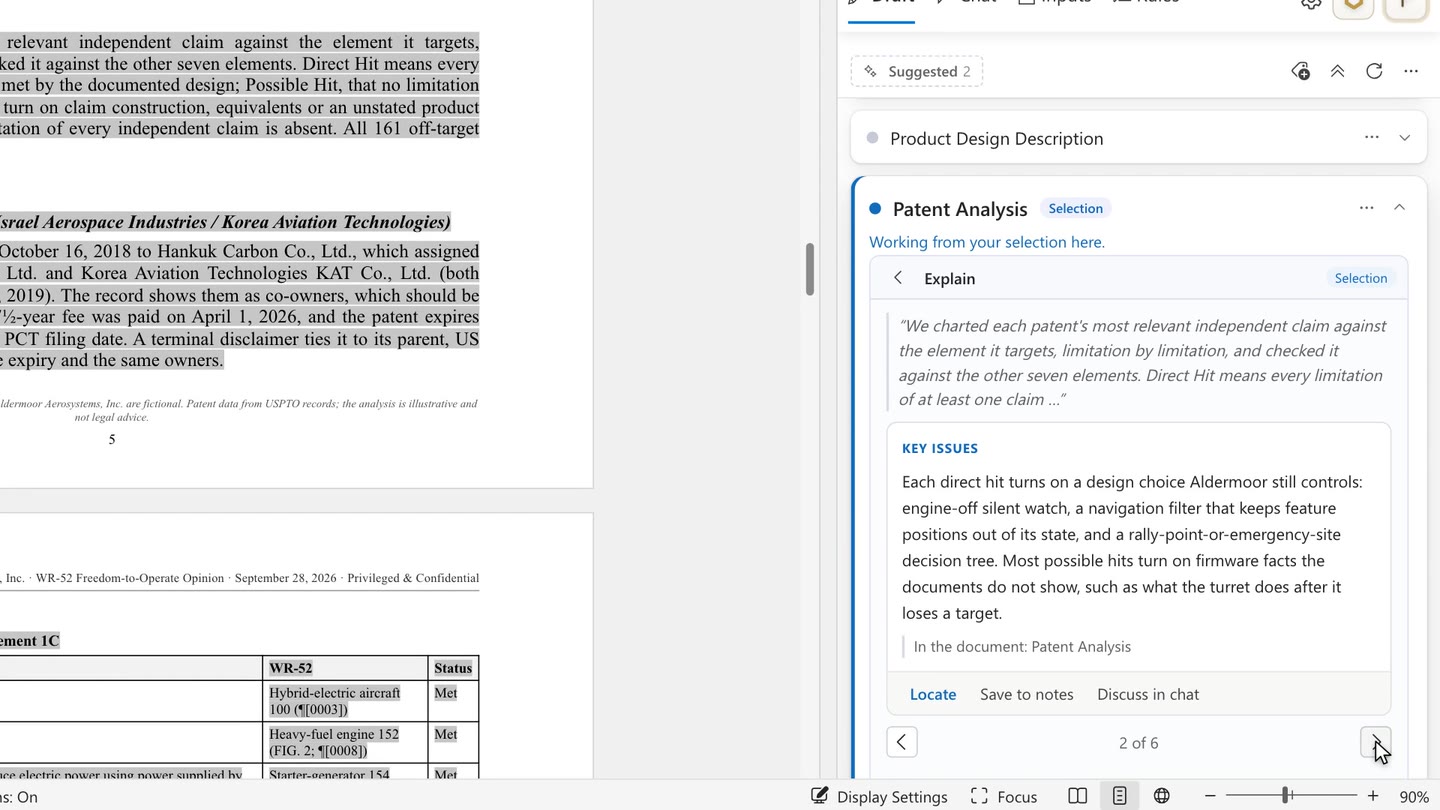Click the Selection badge in the Explain header
Screen dimensions: 1440x810
point(1361,278)
